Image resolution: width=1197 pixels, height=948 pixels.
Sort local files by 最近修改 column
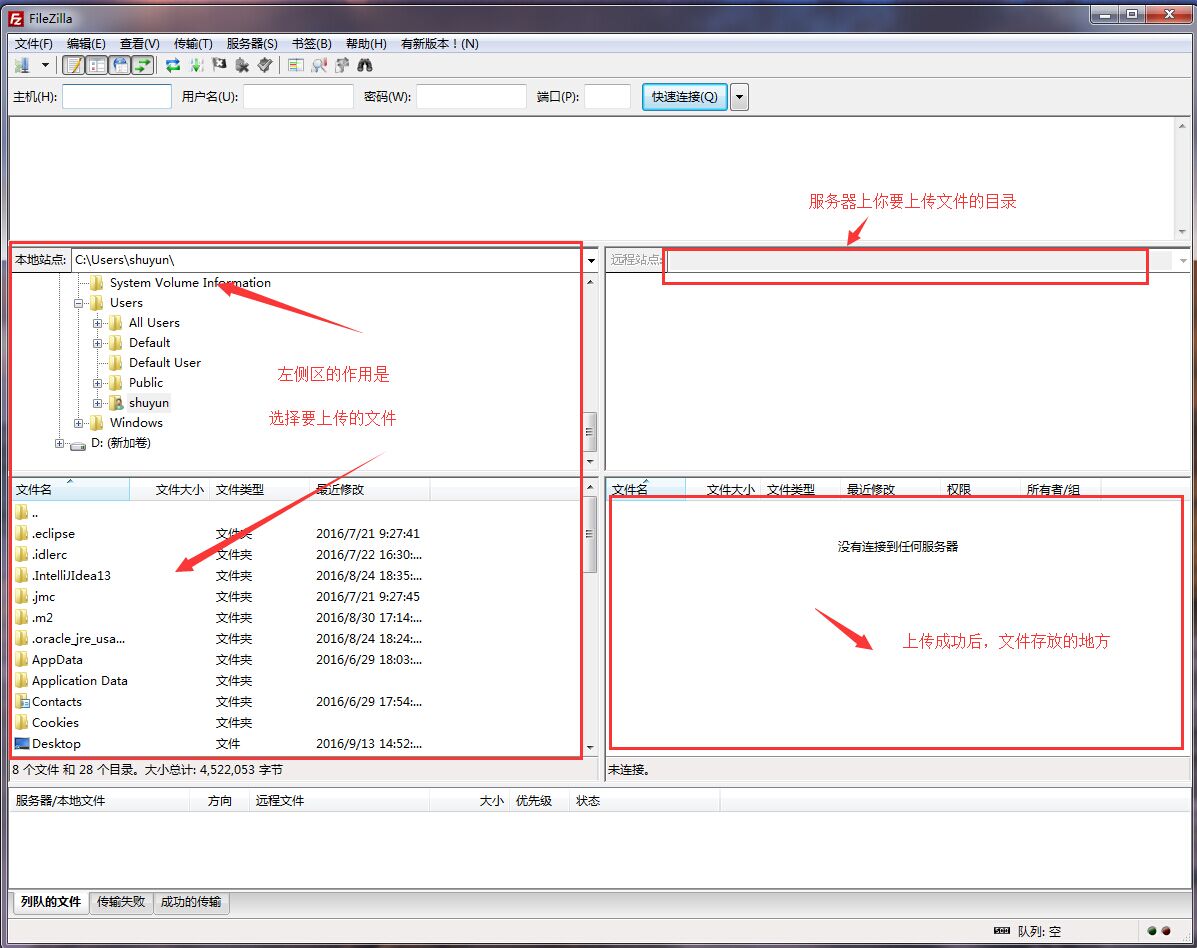[x=369, y=489]
